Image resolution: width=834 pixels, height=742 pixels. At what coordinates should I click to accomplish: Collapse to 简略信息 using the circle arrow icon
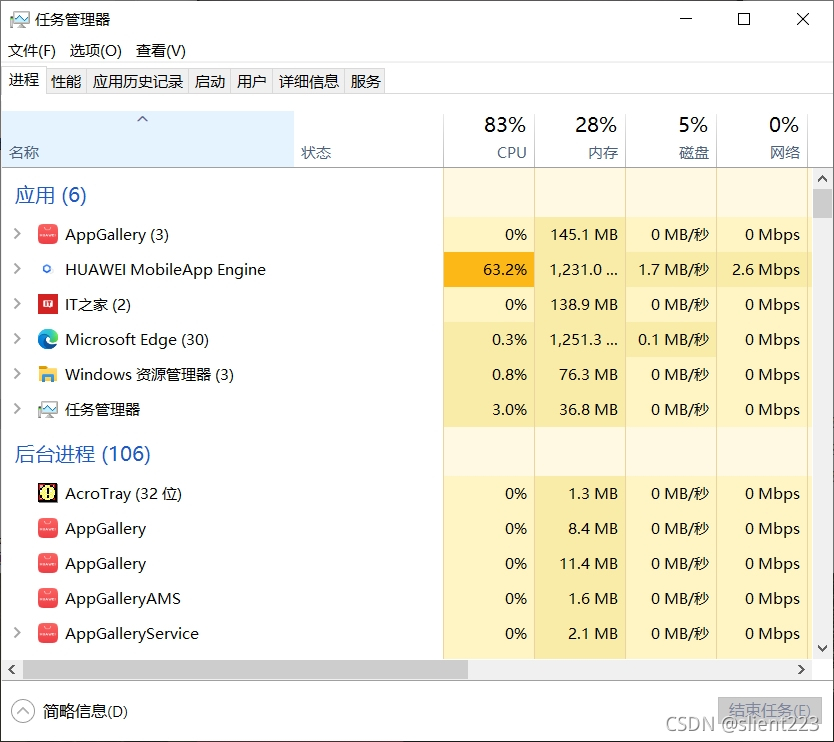pos(23,711)
